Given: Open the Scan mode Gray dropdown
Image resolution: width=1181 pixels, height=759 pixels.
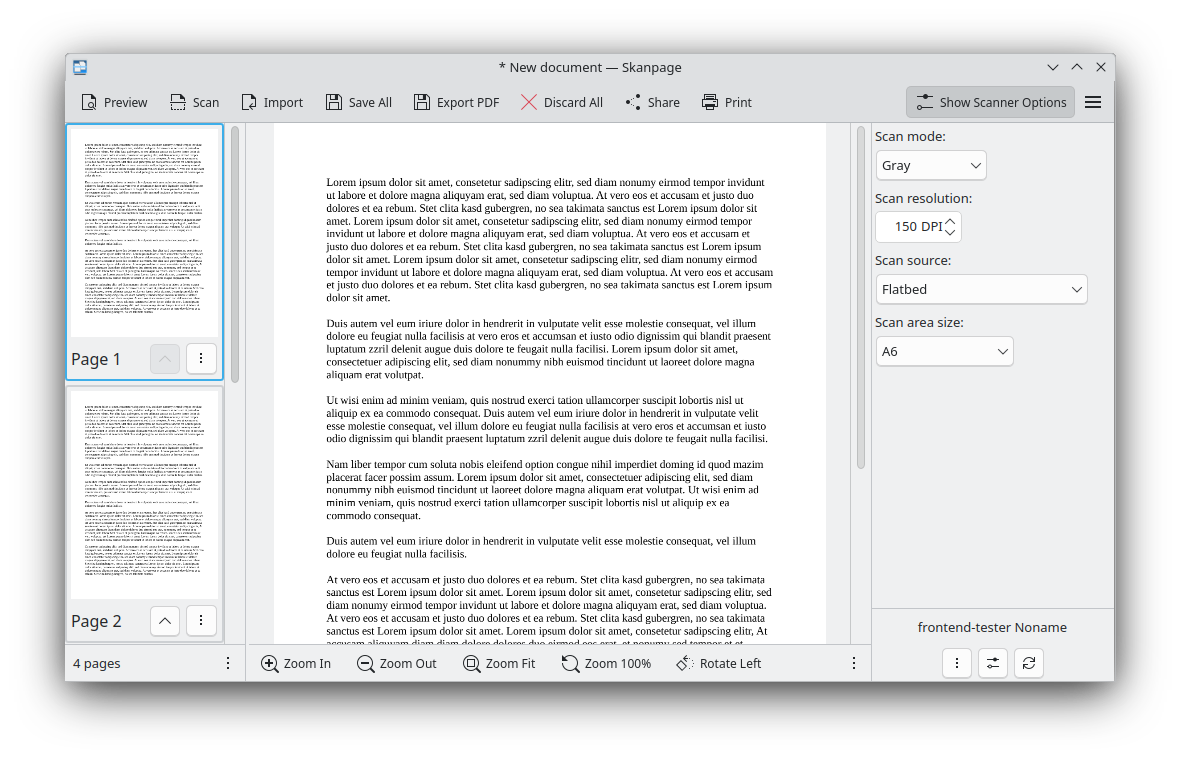Looking at the screenshot, I should pos(931,165).
